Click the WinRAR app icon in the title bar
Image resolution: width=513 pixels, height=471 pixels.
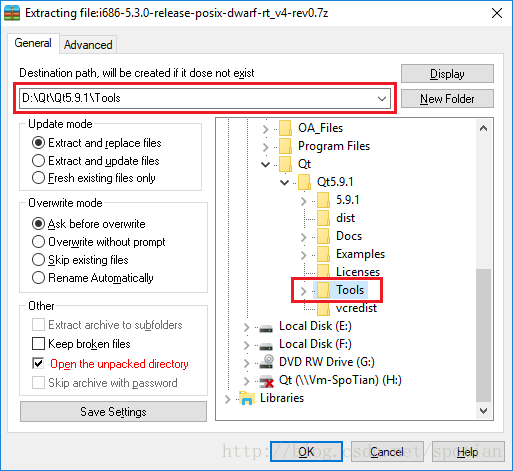12,13
